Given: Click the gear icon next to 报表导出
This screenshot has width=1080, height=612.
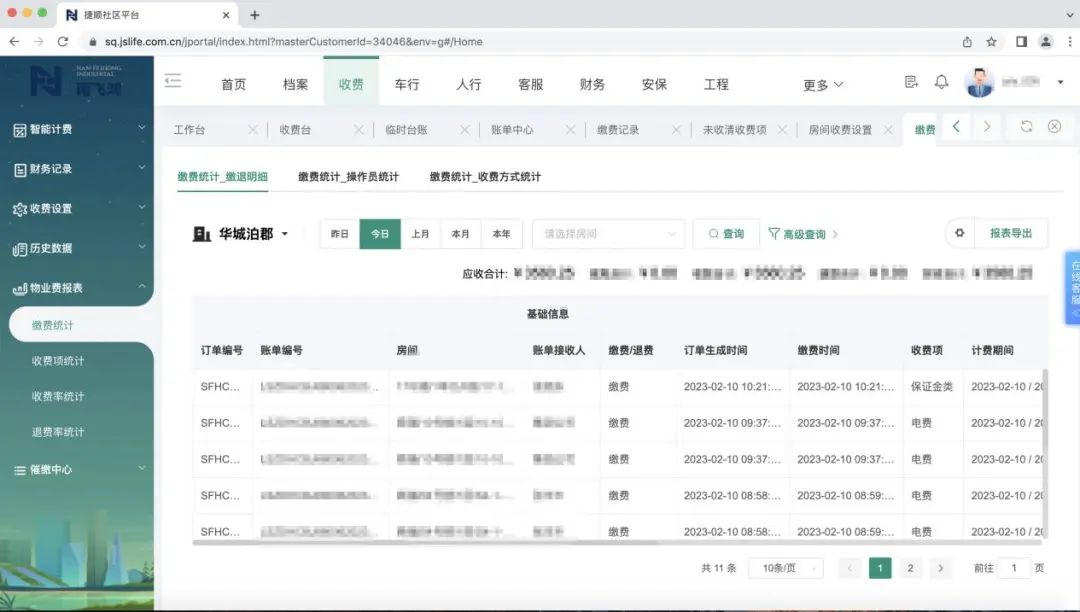Looking at the screenshot, I should tap(959, 232).
